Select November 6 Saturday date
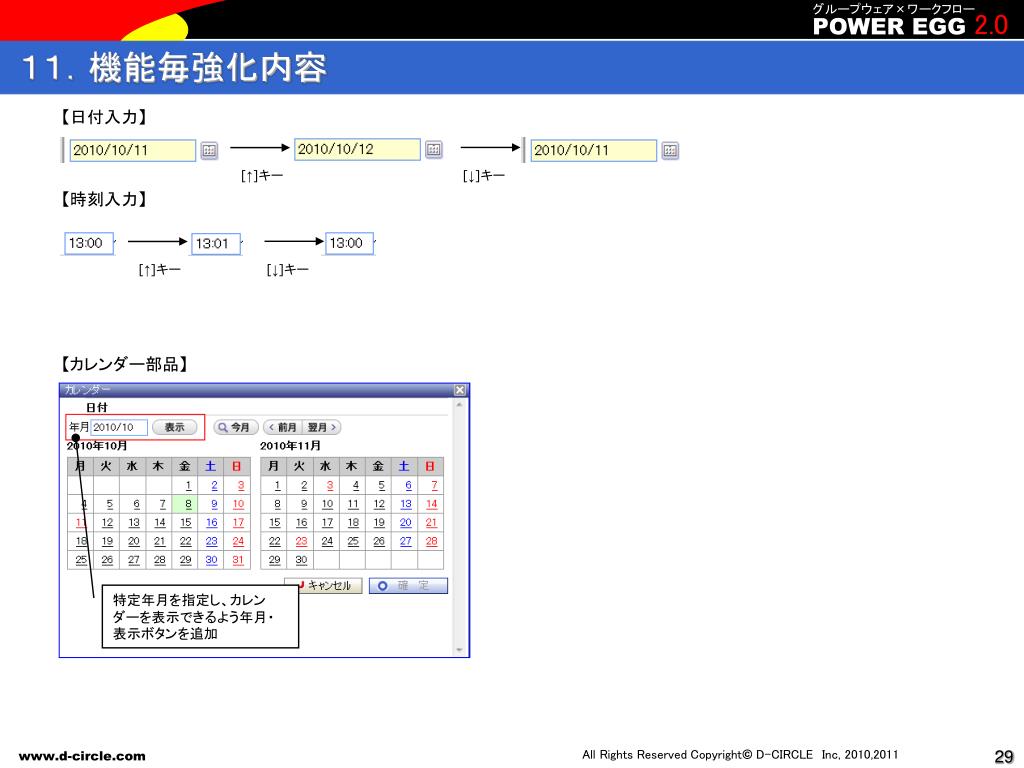Screen dimensions: 1024x768 [x=408, y=485]
